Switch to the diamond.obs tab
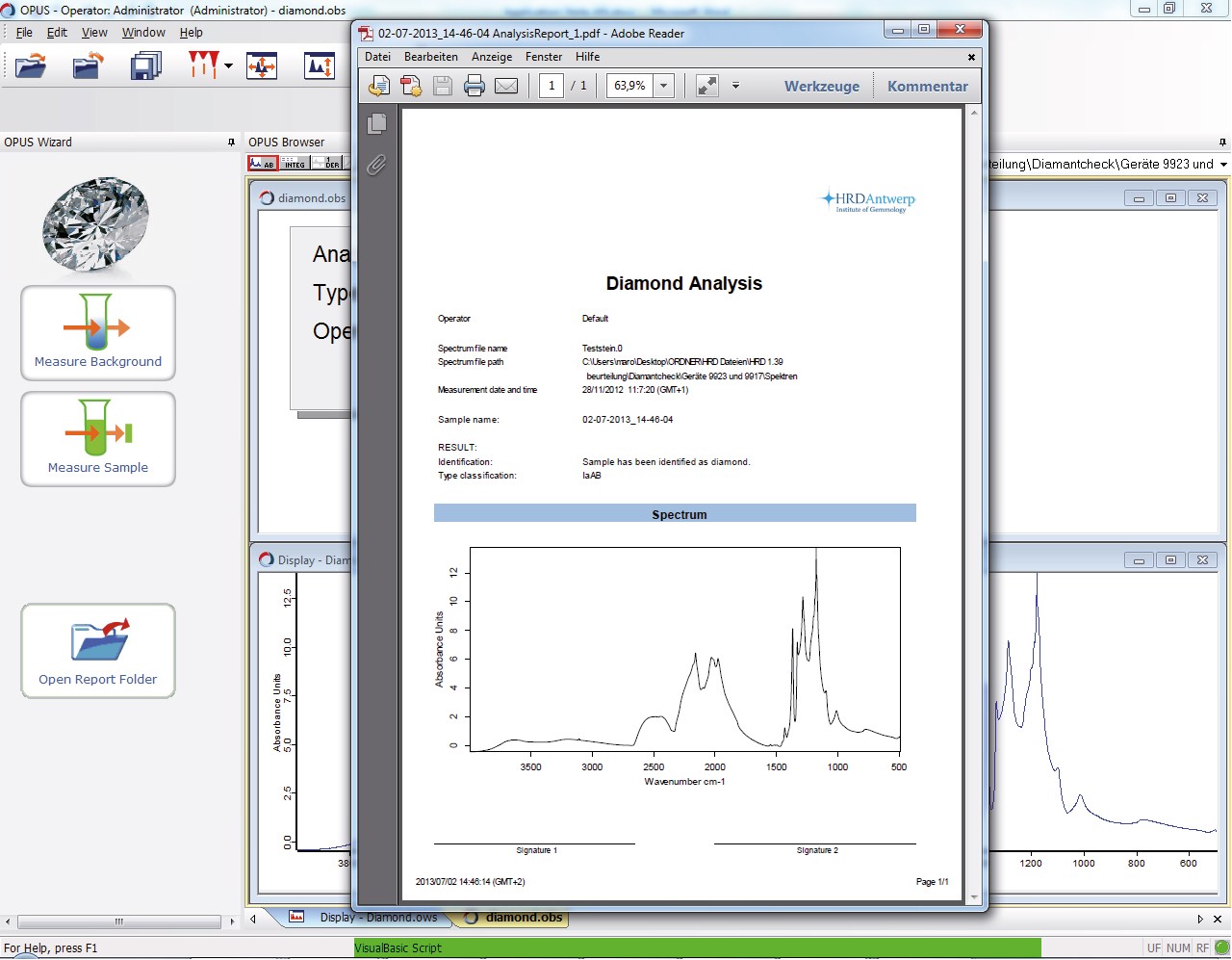 tap(514, 917)
